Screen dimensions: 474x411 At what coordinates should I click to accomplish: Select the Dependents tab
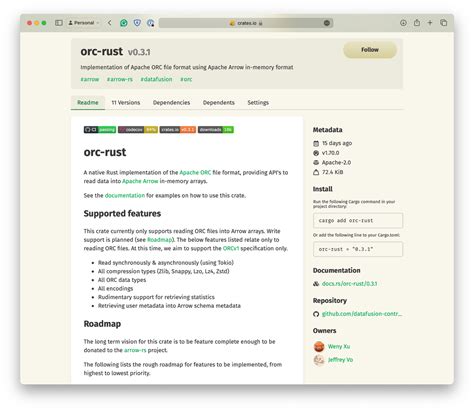(x=219, y=103)
